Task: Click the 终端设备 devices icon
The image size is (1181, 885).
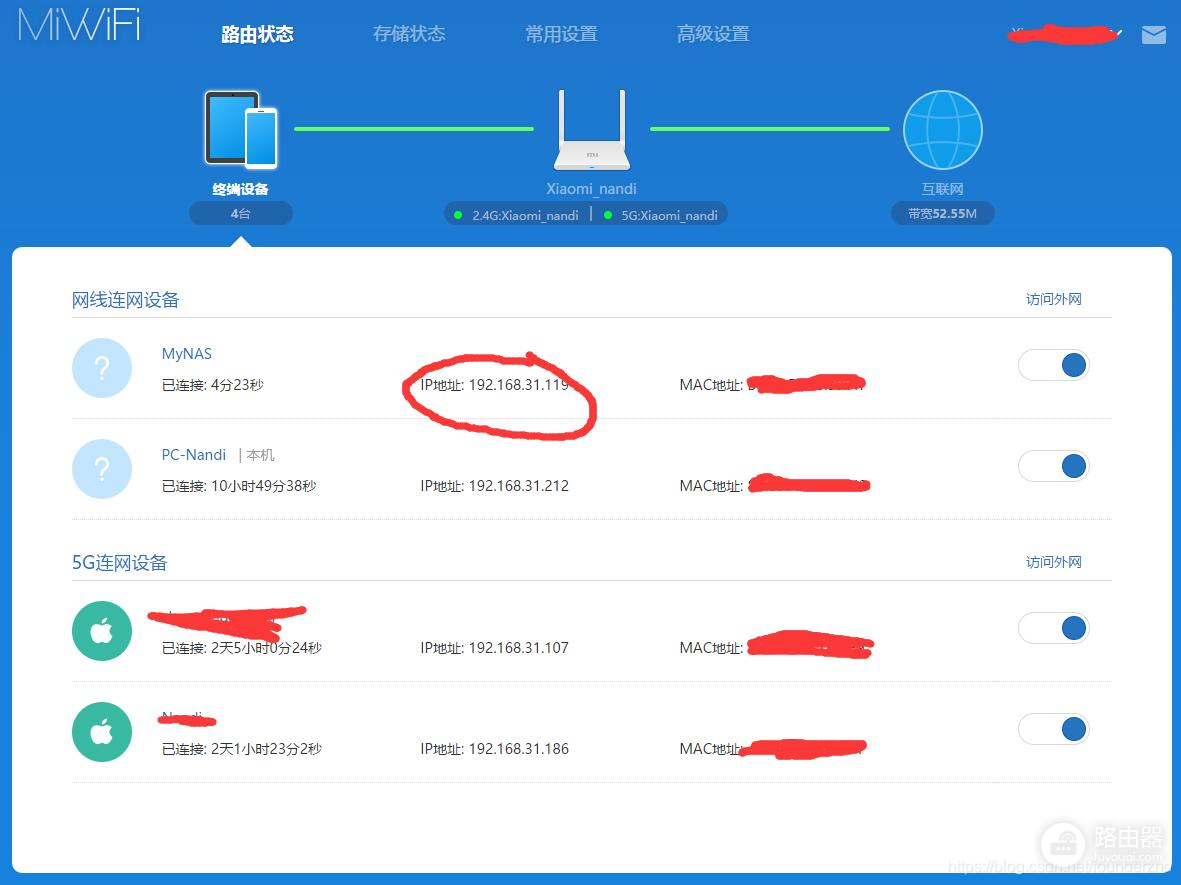Action: (x=240, y=128)
